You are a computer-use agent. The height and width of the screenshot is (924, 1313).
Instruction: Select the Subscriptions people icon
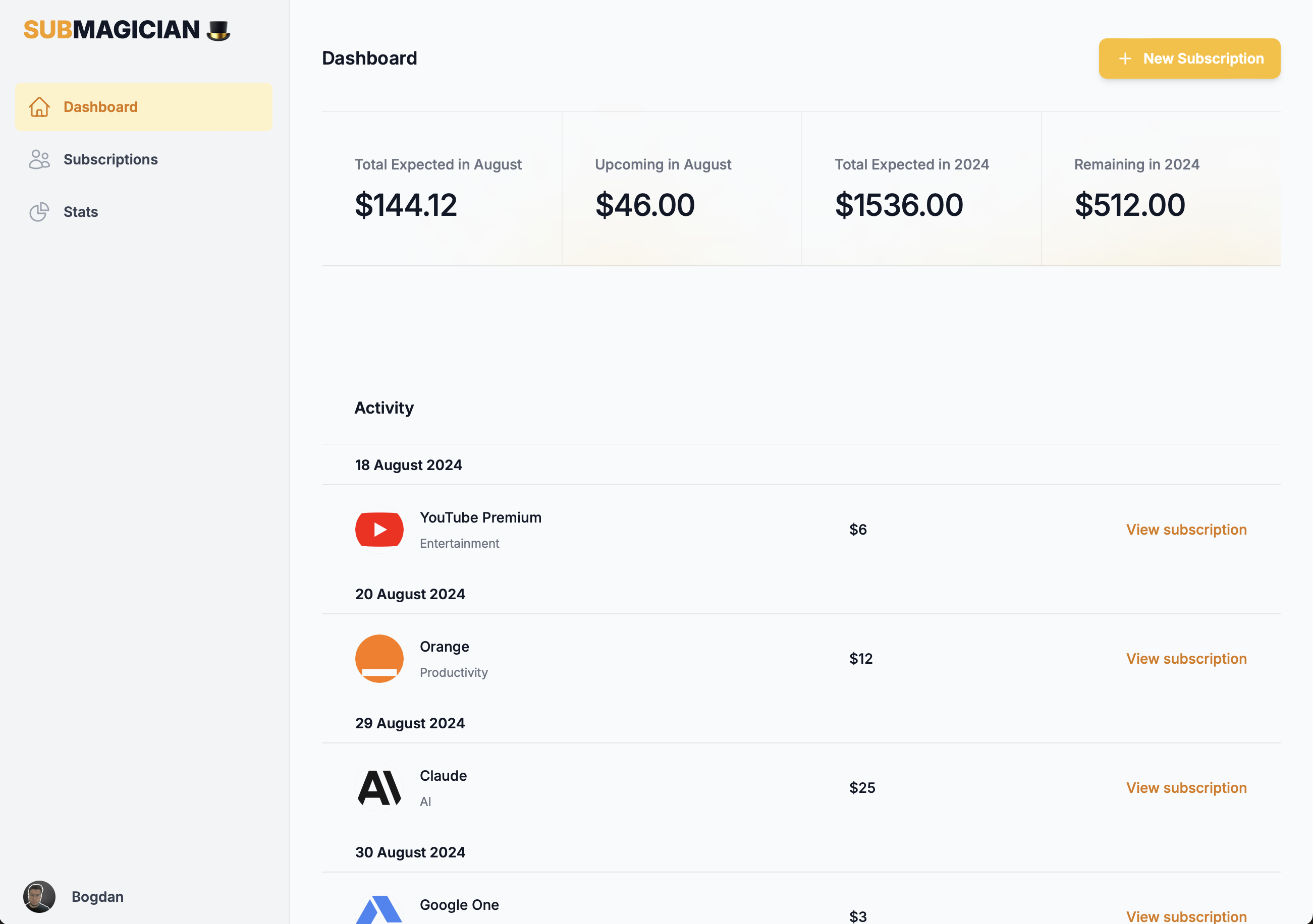[38, 159]
